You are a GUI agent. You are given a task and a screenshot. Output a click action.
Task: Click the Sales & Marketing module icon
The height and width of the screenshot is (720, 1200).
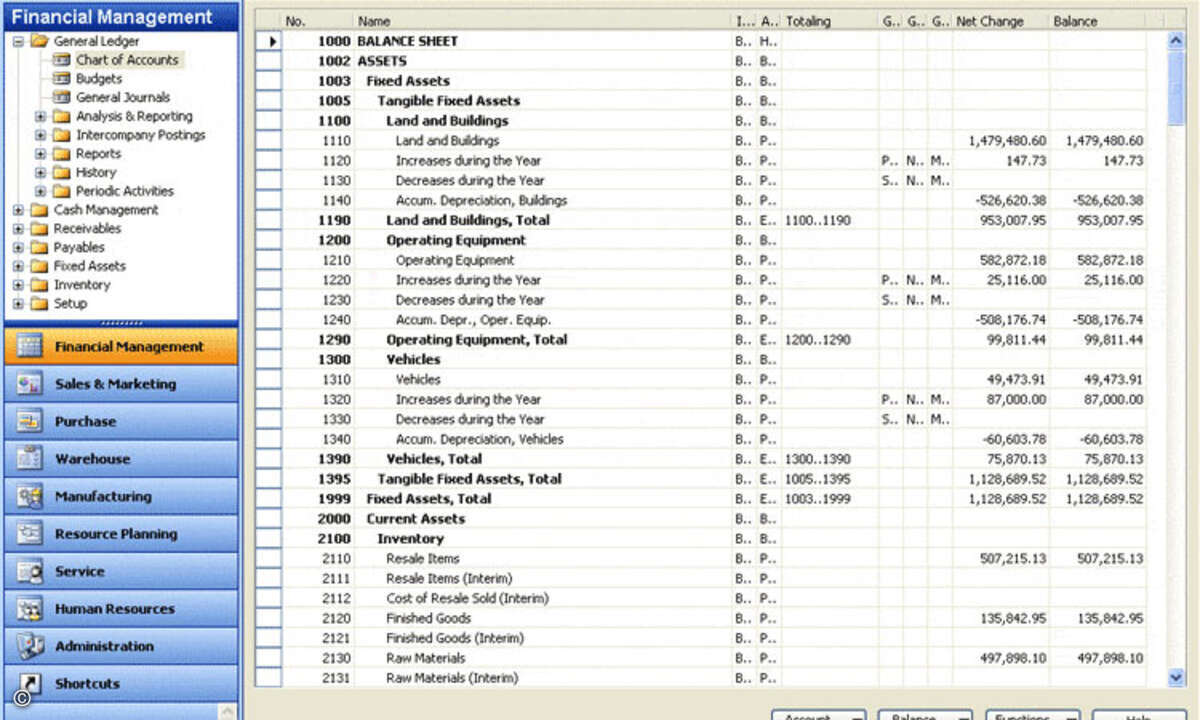29,384
